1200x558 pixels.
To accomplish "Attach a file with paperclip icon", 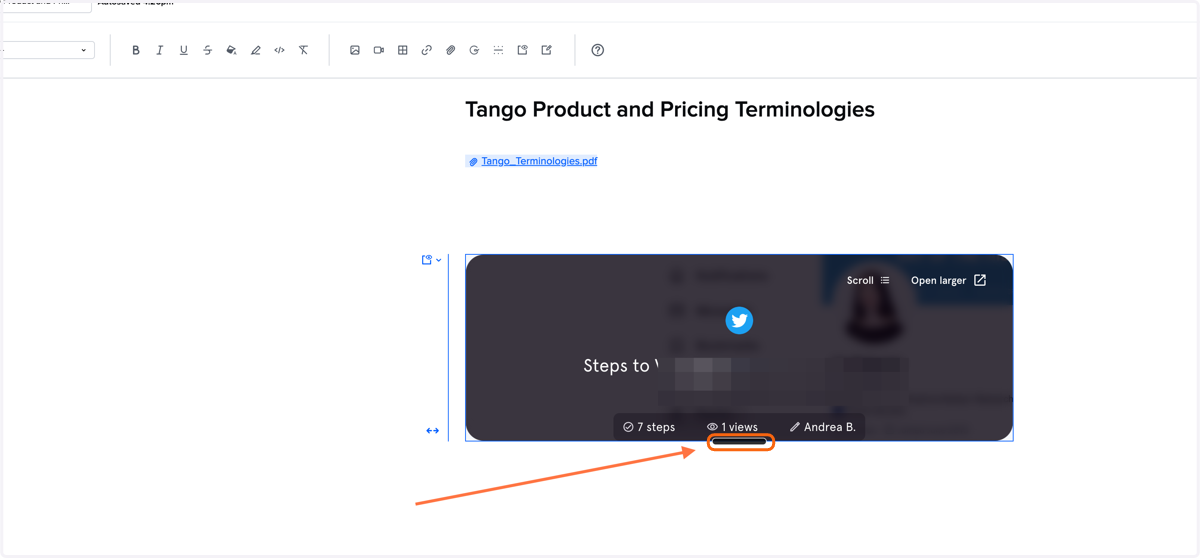I will (451, 50).
